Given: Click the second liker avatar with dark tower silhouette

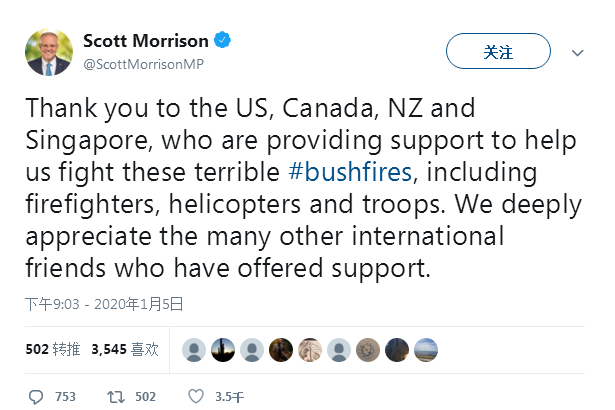Looking at the screenshot, I should click(x=224, y=349).
